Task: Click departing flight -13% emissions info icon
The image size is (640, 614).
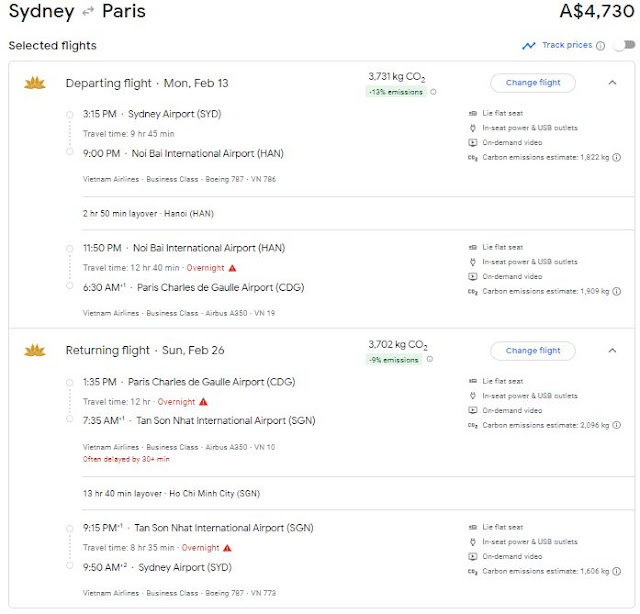Action: (432, 92)
